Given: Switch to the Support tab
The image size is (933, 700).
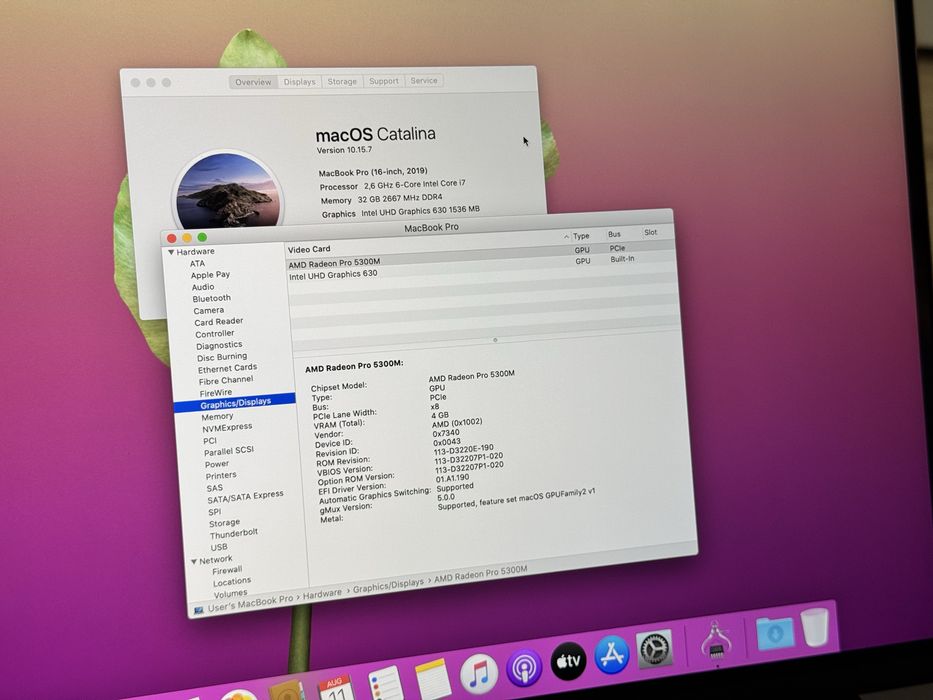Looking at the screenshot, I should (x=384, y=81).
